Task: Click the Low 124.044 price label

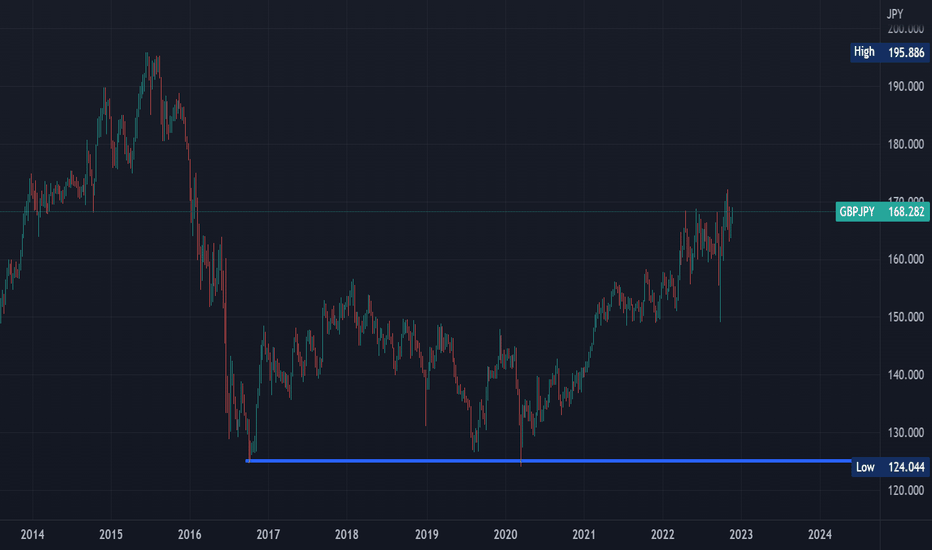Action: 890,467
